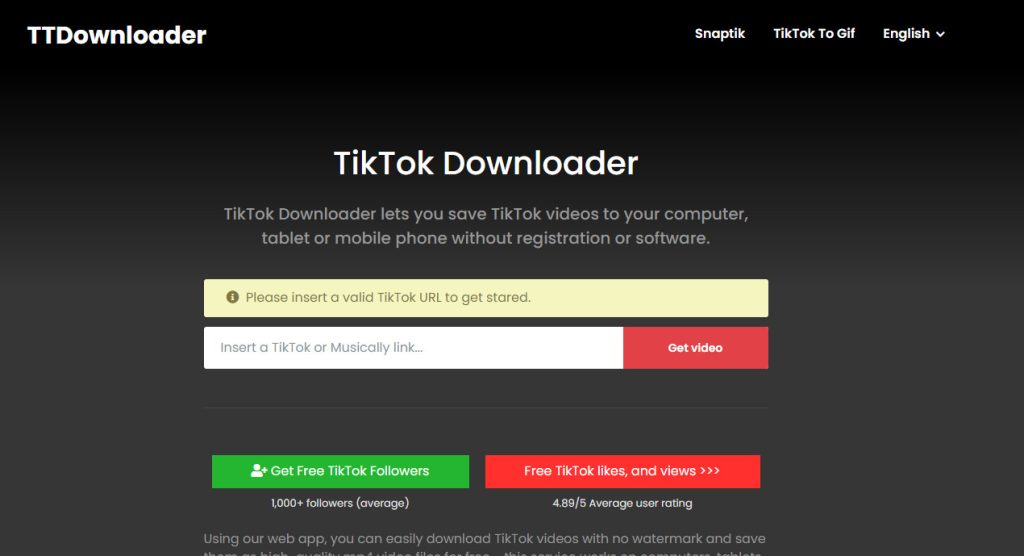Screen dimensions: 1024x556
Task: Focus the TikTok or Musically link field
Action: [x=413, y=348]
